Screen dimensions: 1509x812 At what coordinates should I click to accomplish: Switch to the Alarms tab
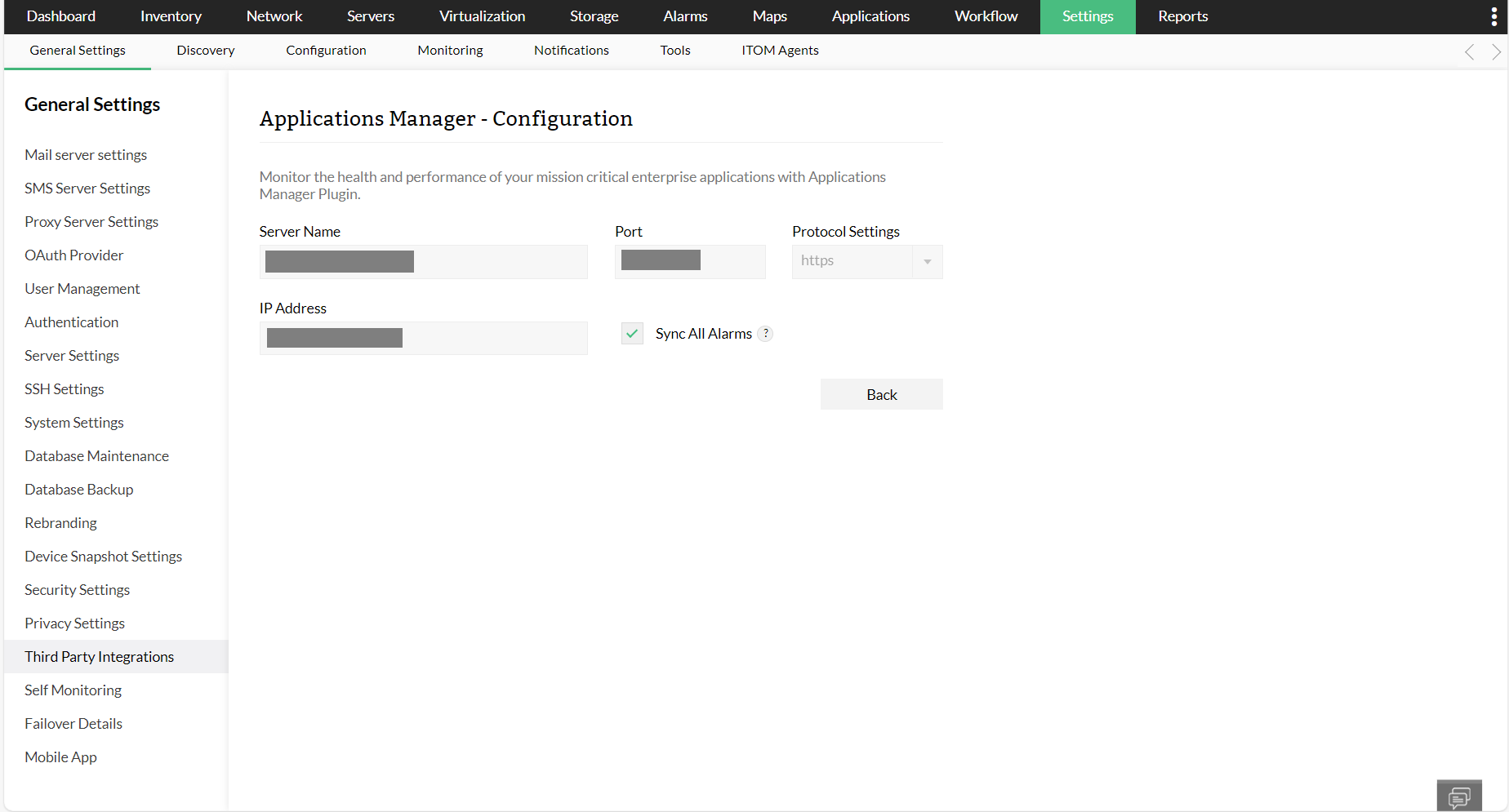point(685,16)
